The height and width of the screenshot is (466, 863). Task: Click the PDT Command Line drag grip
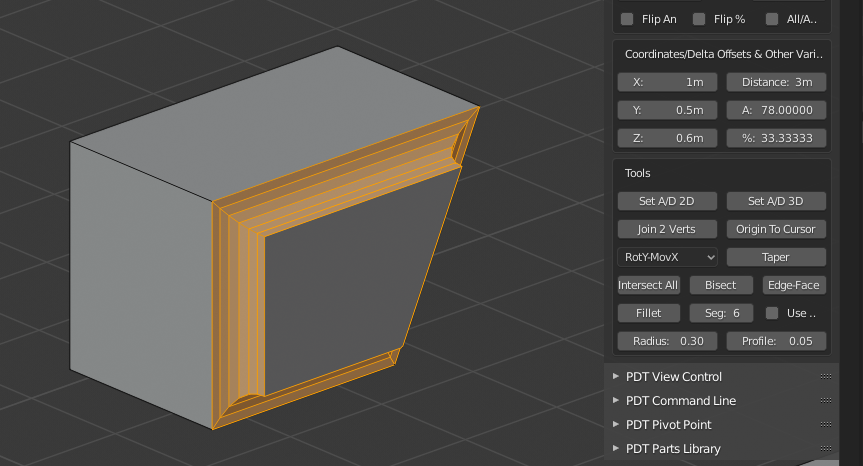point(825,401)
